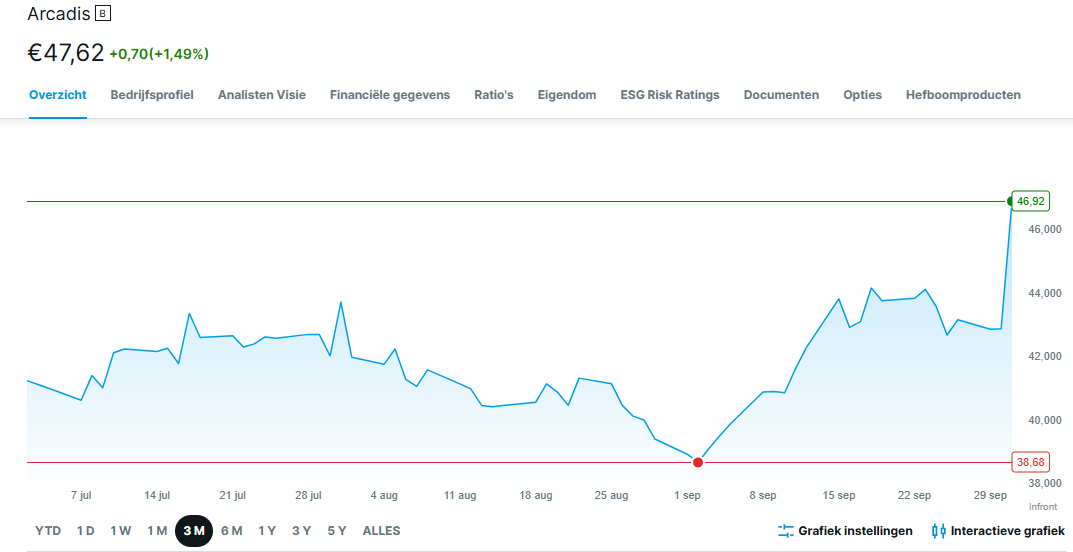
Task: Click the B badge icon beside Arcadis
Action: tap(103, 14)
